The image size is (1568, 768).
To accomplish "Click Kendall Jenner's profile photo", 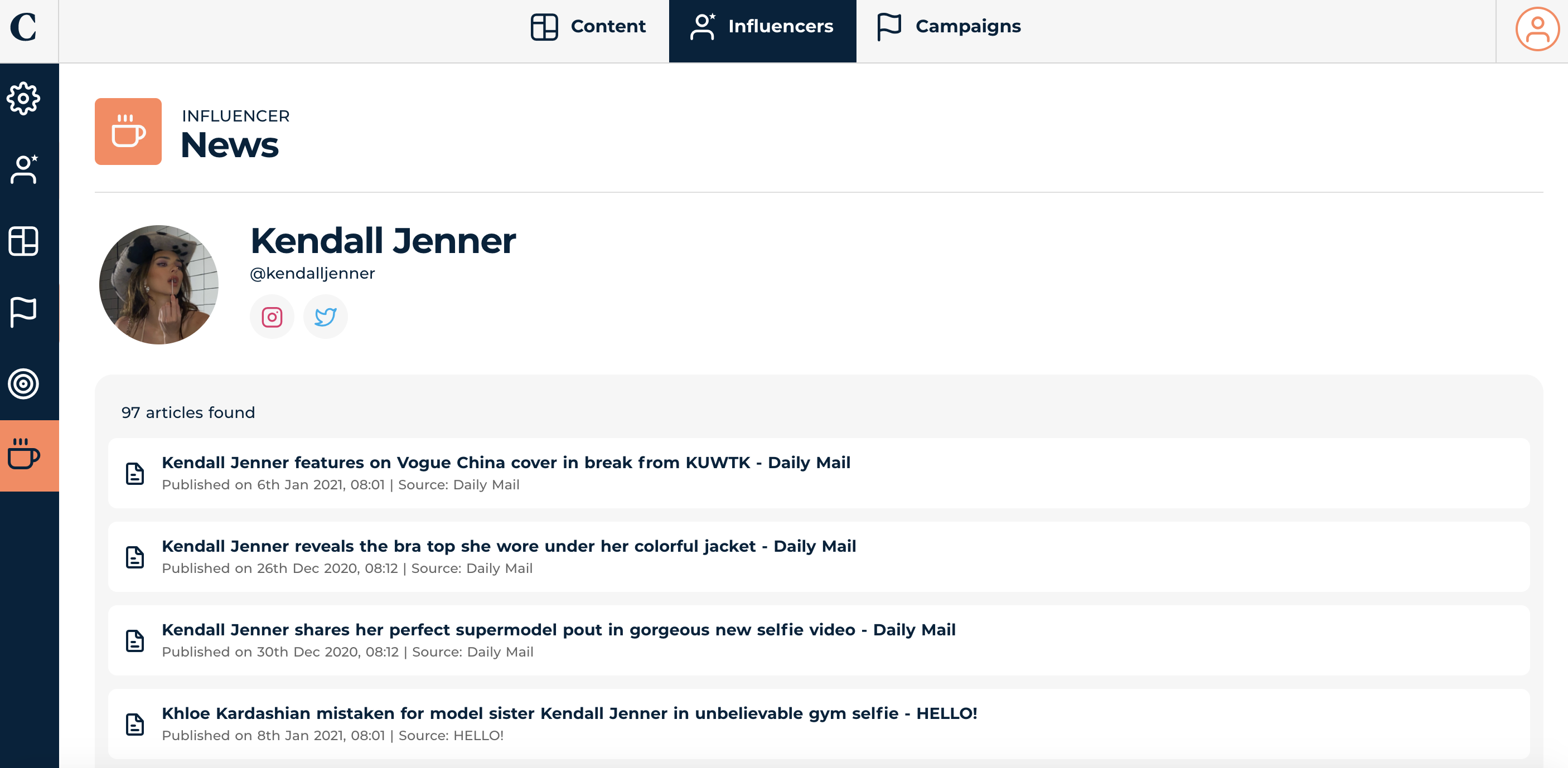I will tap(158, 285).
